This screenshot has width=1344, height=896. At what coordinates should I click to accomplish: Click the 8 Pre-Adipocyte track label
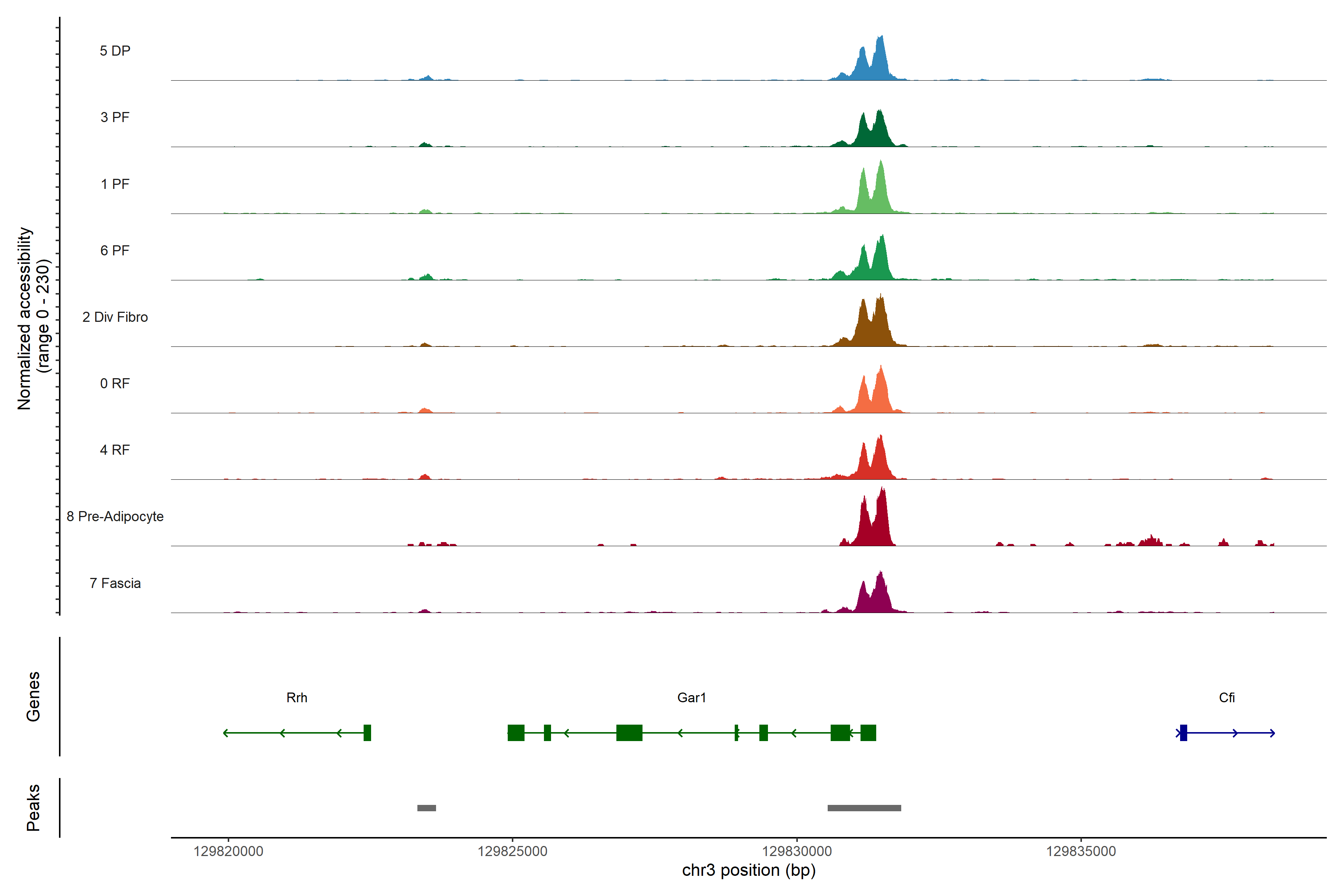pyautogui.click(x=115, y=517)
